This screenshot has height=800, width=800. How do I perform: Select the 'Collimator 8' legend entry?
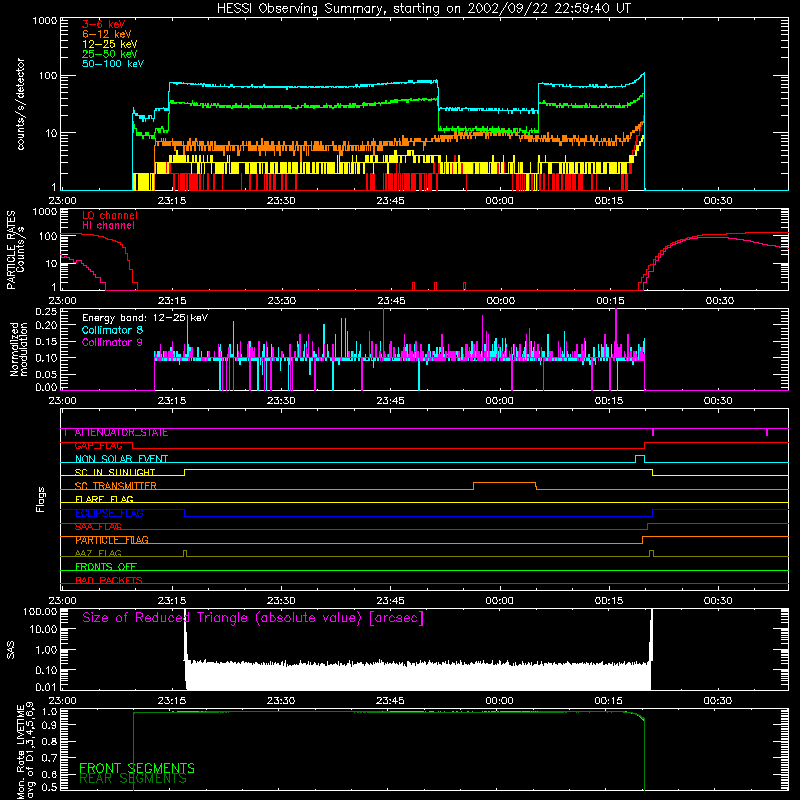point(112,330)
